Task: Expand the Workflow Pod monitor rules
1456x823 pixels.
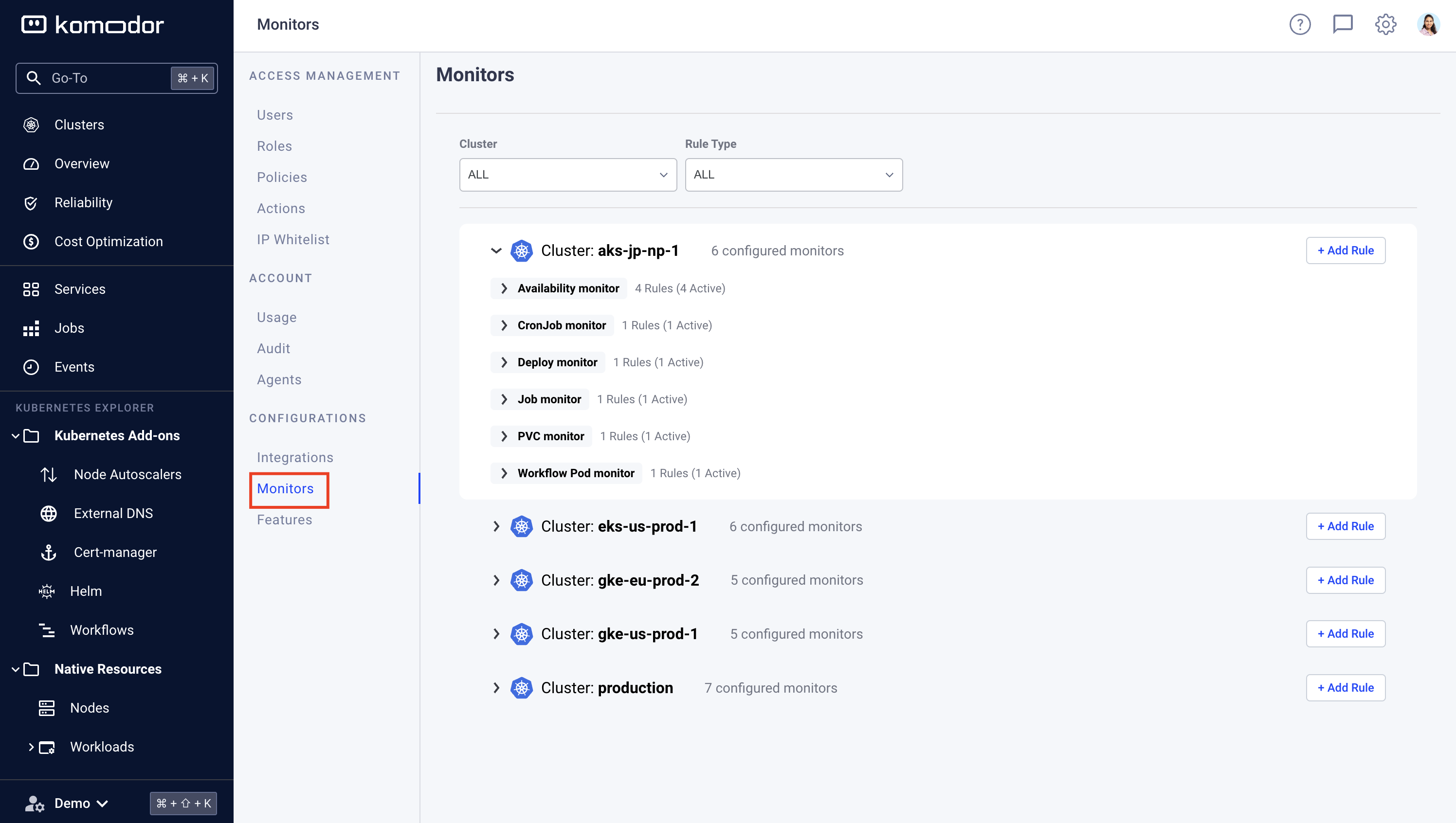Action: 504,473
